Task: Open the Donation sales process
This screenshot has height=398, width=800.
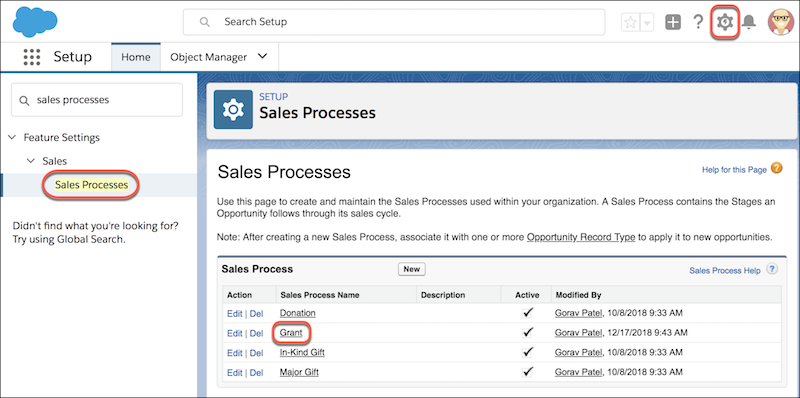Action: [297, 313]
